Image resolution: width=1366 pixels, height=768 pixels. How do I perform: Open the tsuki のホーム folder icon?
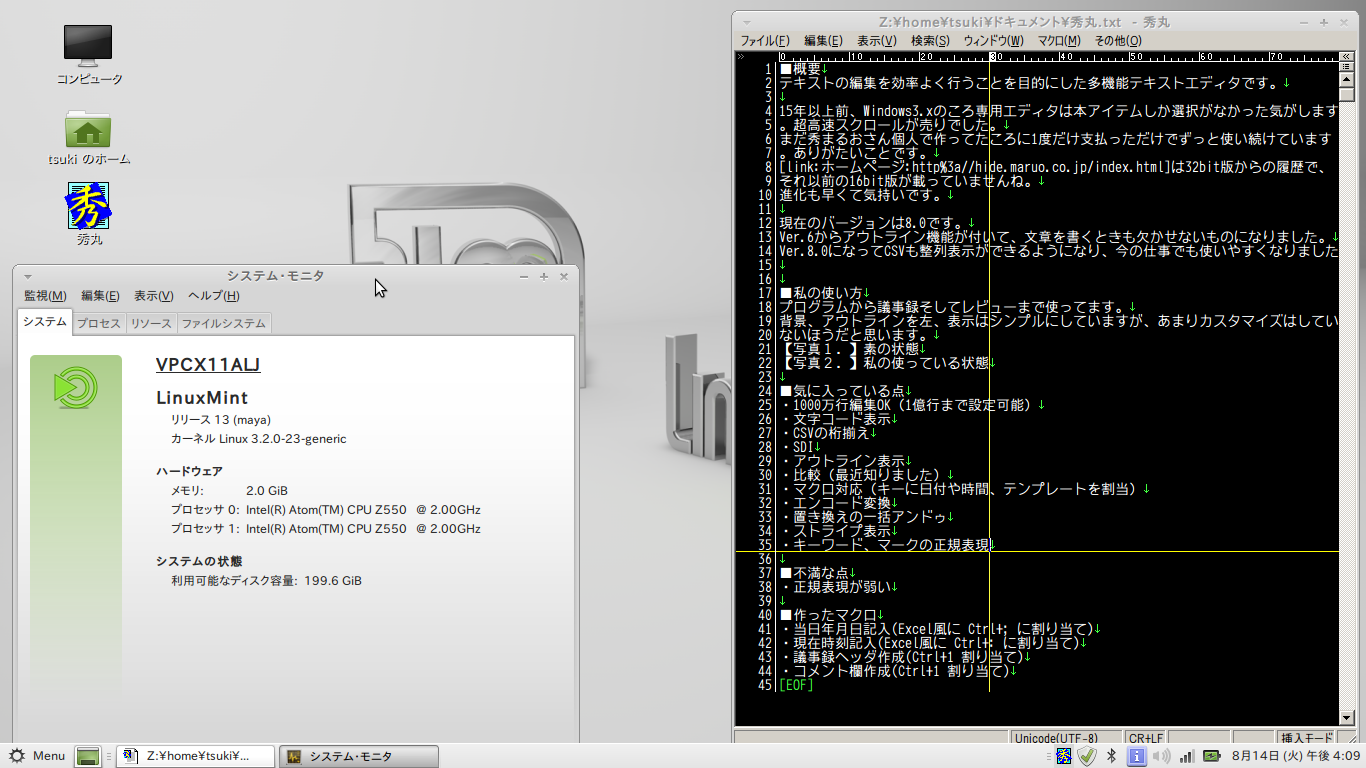coord(88,129)
